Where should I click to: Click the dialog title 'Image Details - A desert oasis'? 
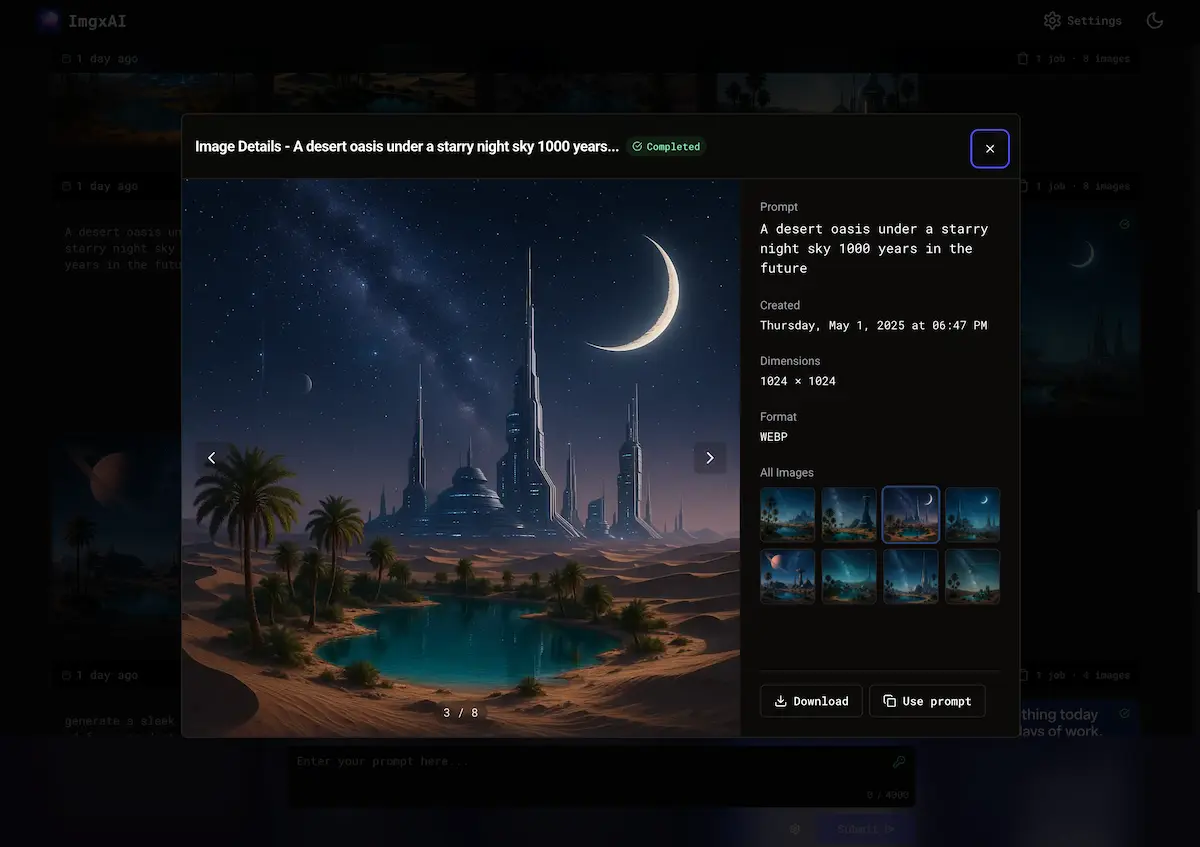pos(407,147)
